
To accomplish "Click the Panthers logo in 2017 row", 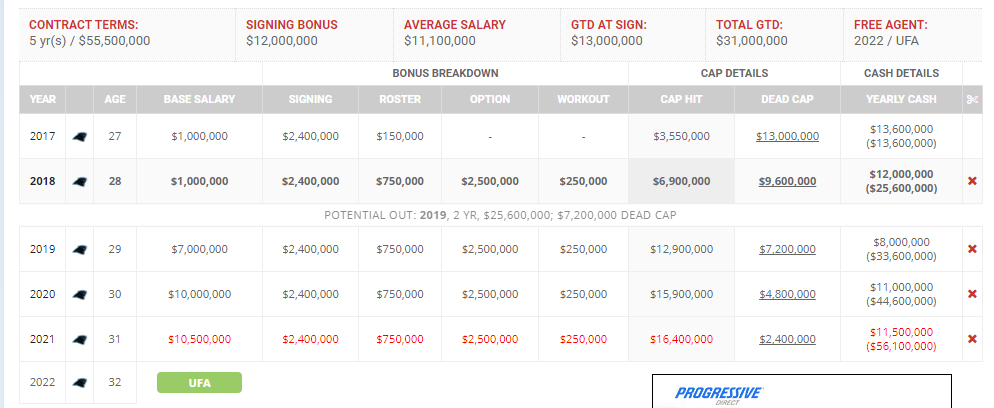I will tap(80, 136).
